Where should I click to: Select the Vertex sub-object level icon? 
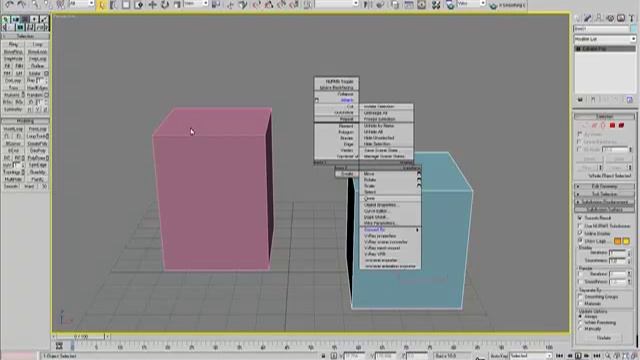click(x=585, y=125)
